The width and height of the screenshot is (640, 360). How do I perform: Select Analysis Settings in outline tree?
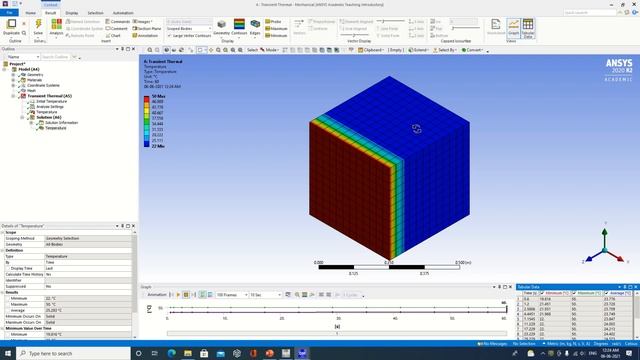tap(50, 107)
